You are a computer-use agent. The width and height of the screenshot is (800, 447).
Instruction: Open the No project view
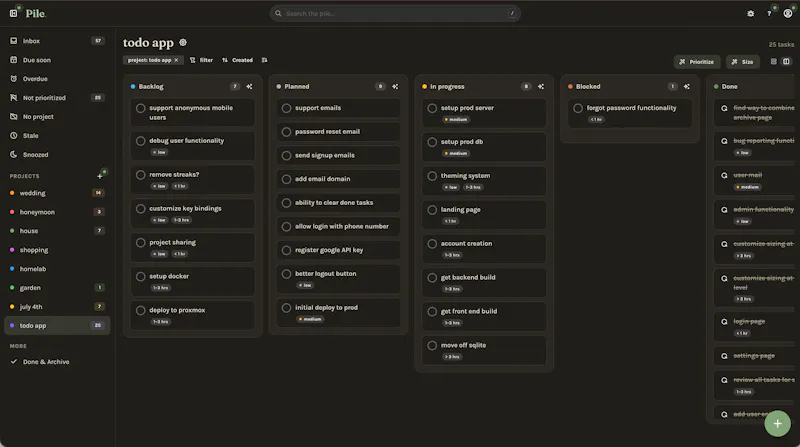[57, 116]
